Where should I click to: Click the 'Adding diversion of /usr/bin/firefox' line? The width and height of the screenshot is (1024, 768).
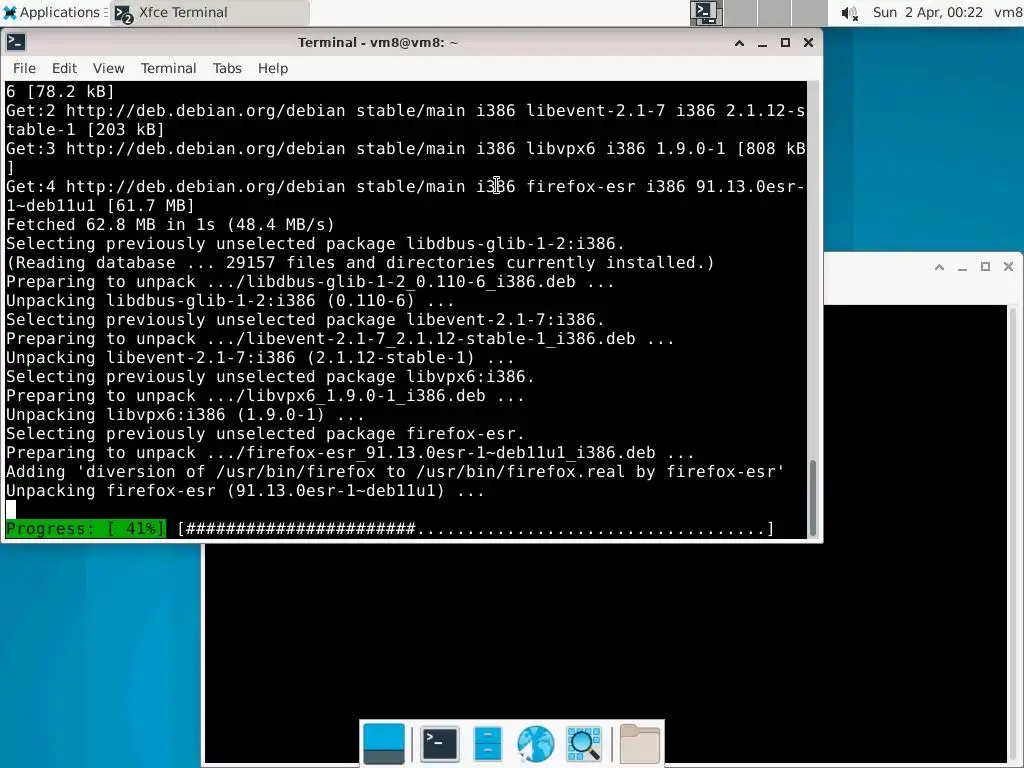[x=395, y=472]
